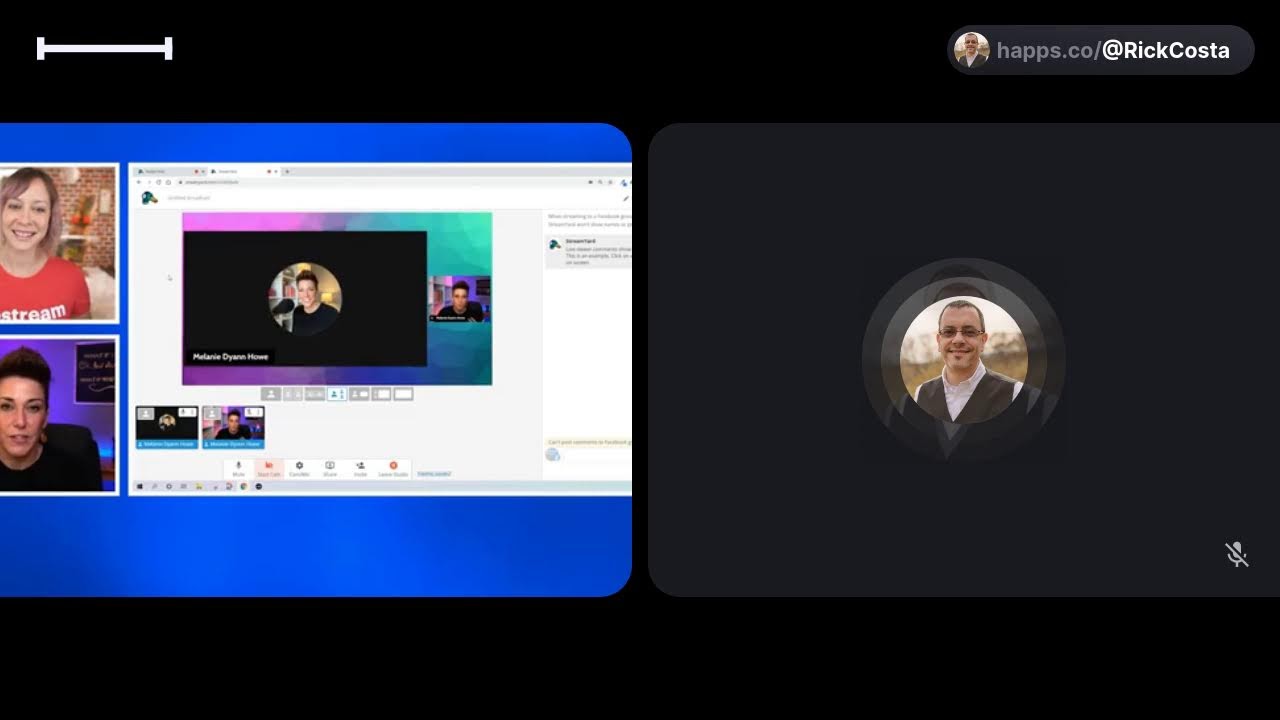Viewport: 1280px width, 720px height.
Task: Select the StreamYard example comment card
Action: (x=588, y=252)
